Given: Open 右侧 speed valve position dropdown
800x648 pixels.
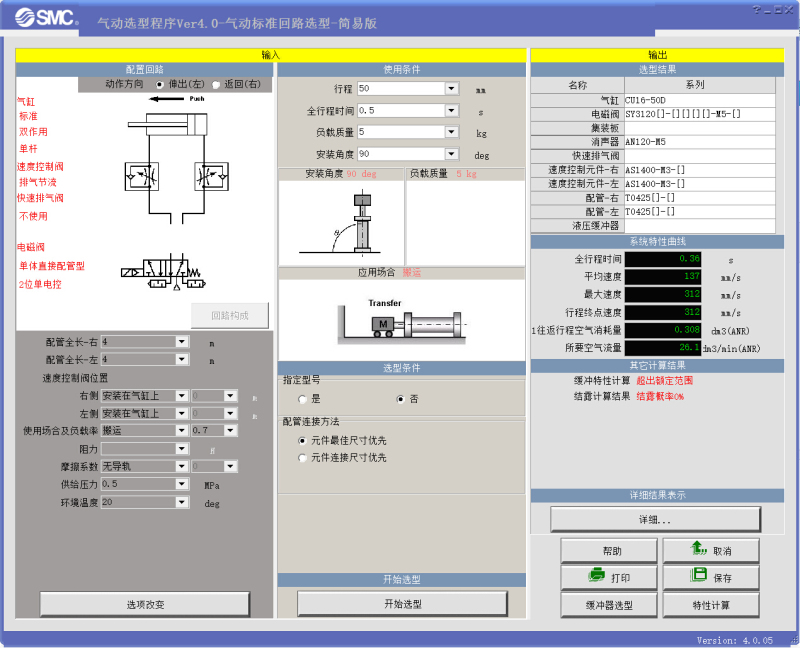Looking at the screenshot, I should 182,396.
